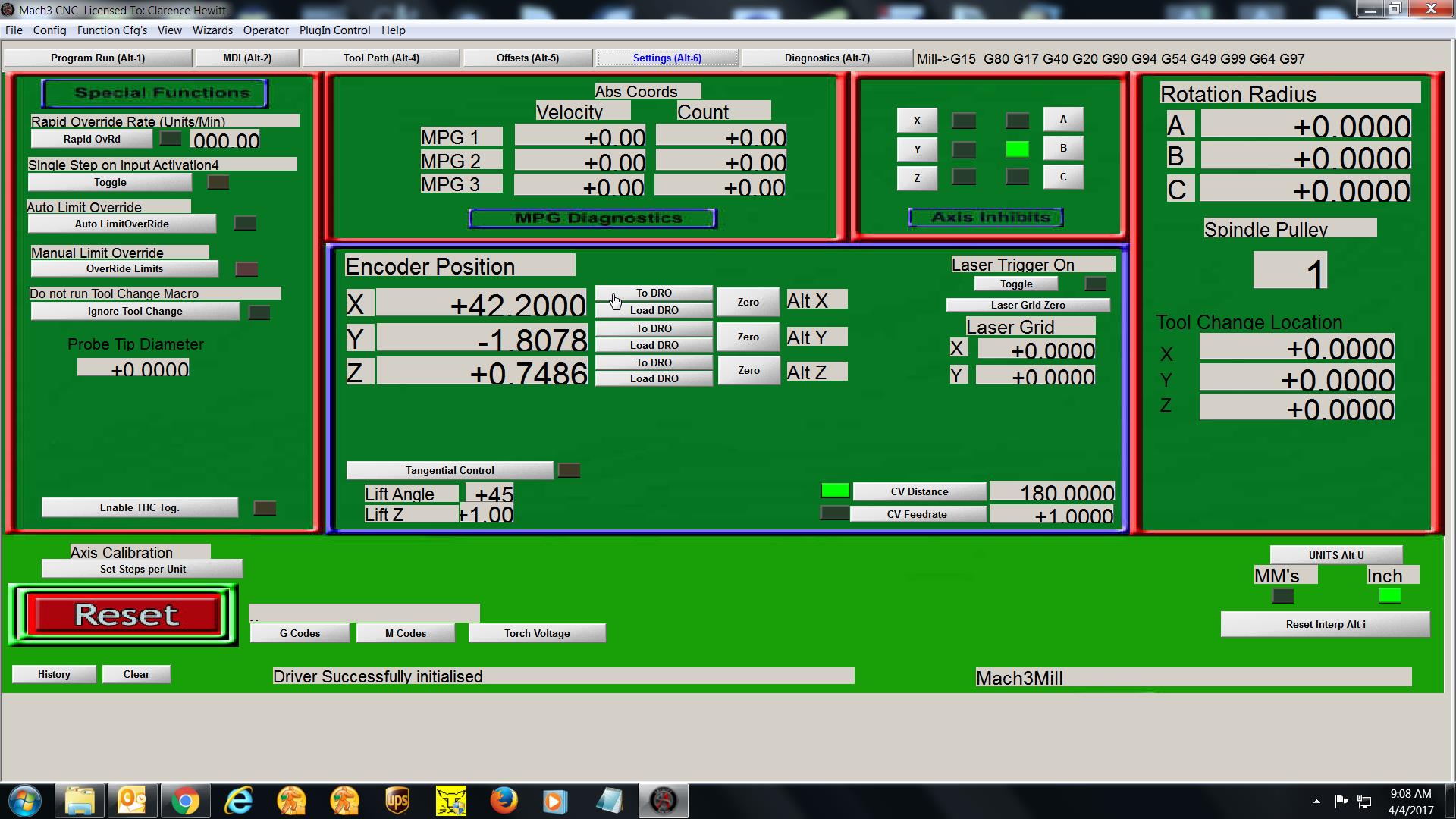
Task: Launch Firefox from the taskbar
Action: [504, 801]
